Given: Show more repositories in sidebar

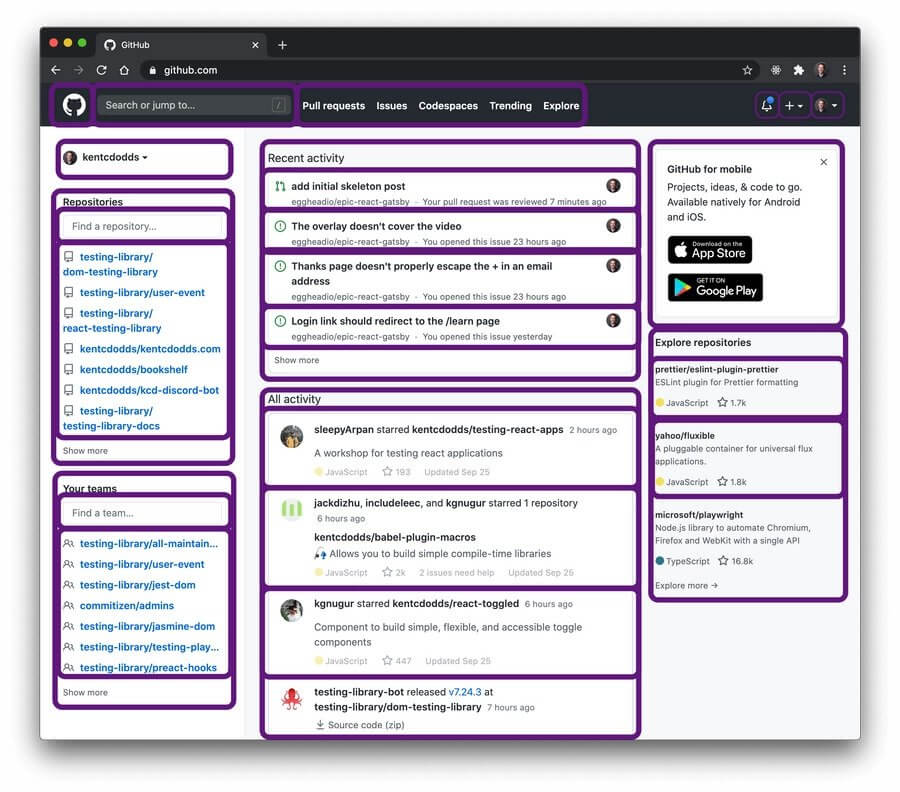Looking at the screenshot, I should click(x=85, y=451).
